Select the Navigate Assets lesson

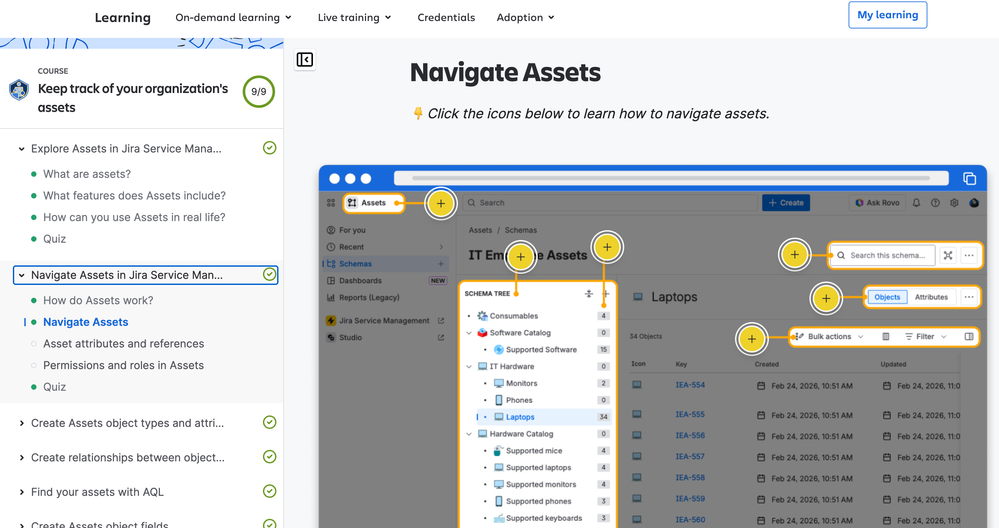(85, 322)
